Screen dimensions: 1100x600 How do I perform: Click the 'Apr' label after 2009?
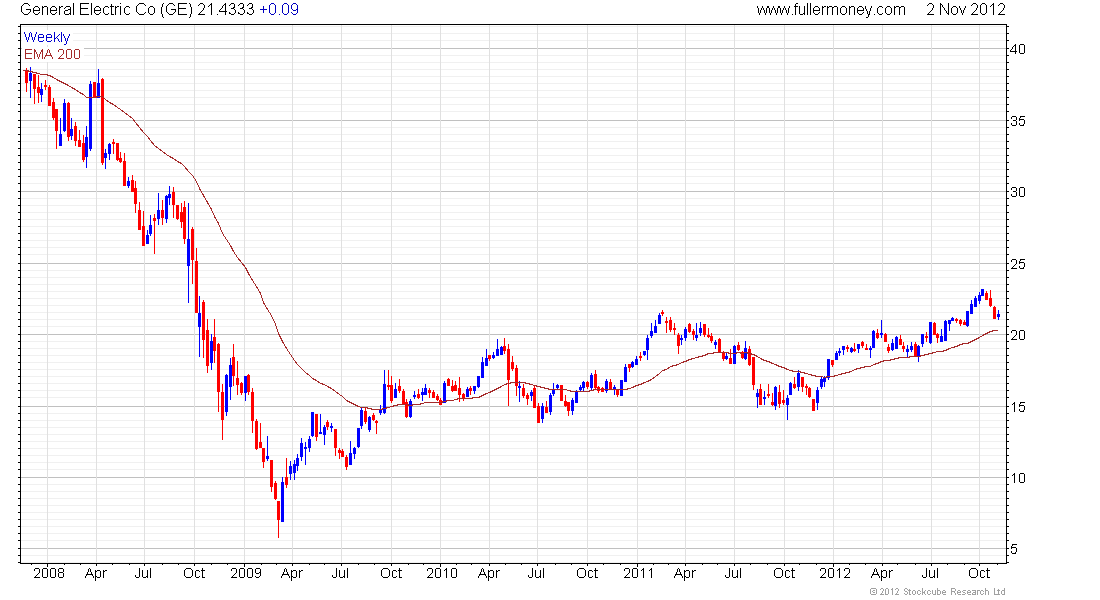pyautogui.click(x=291, y=574)
